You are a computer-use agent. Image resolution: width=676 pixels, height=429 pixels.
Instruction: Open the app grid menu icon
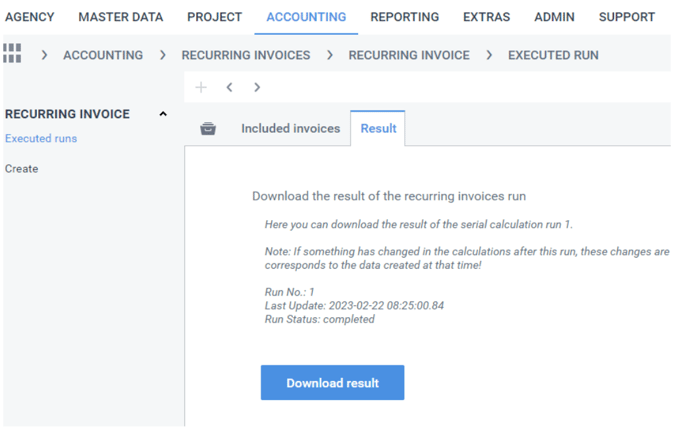click(x=12, y=54)
